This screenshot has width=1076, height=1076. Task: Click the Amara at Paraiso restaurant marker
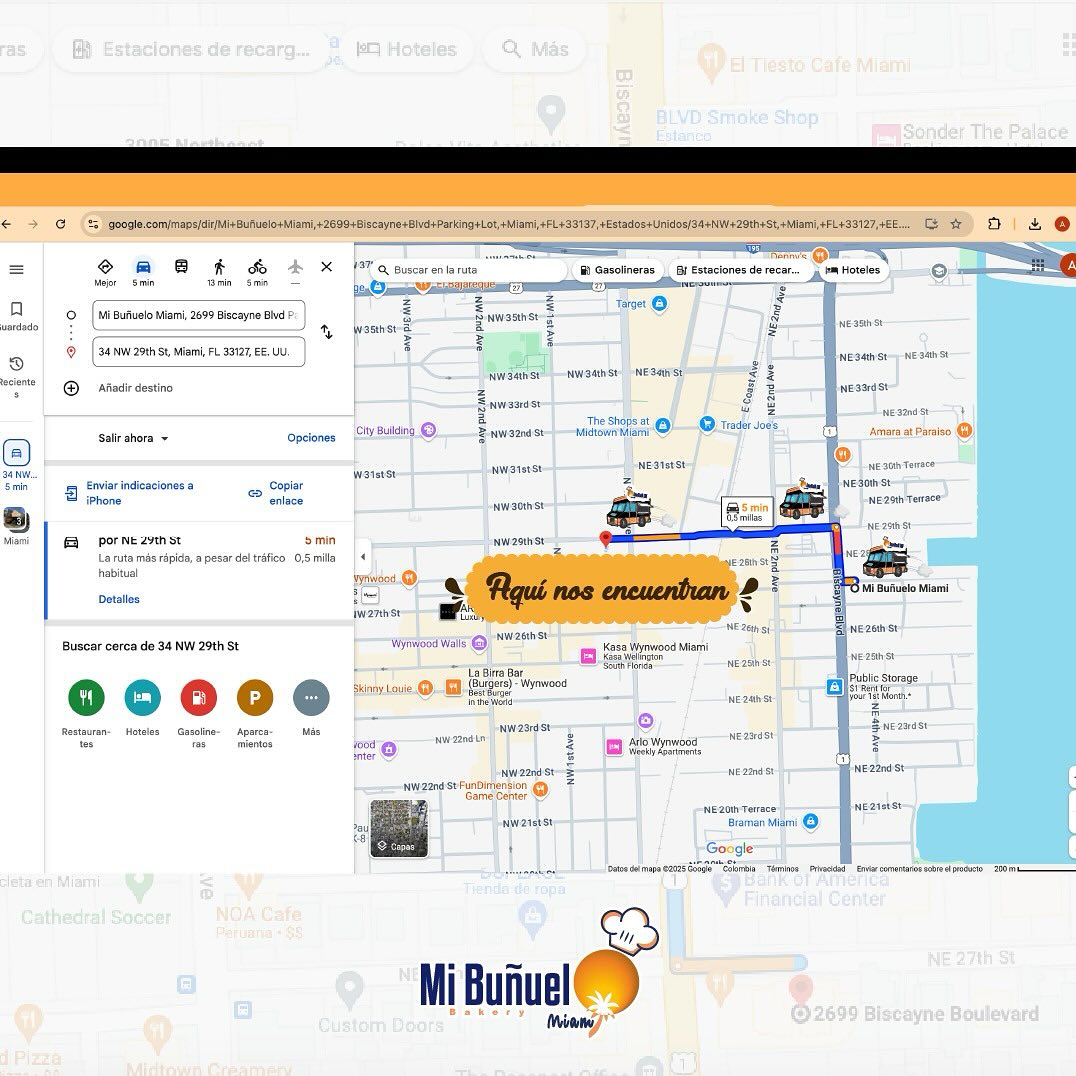click(x=964, y=431)
